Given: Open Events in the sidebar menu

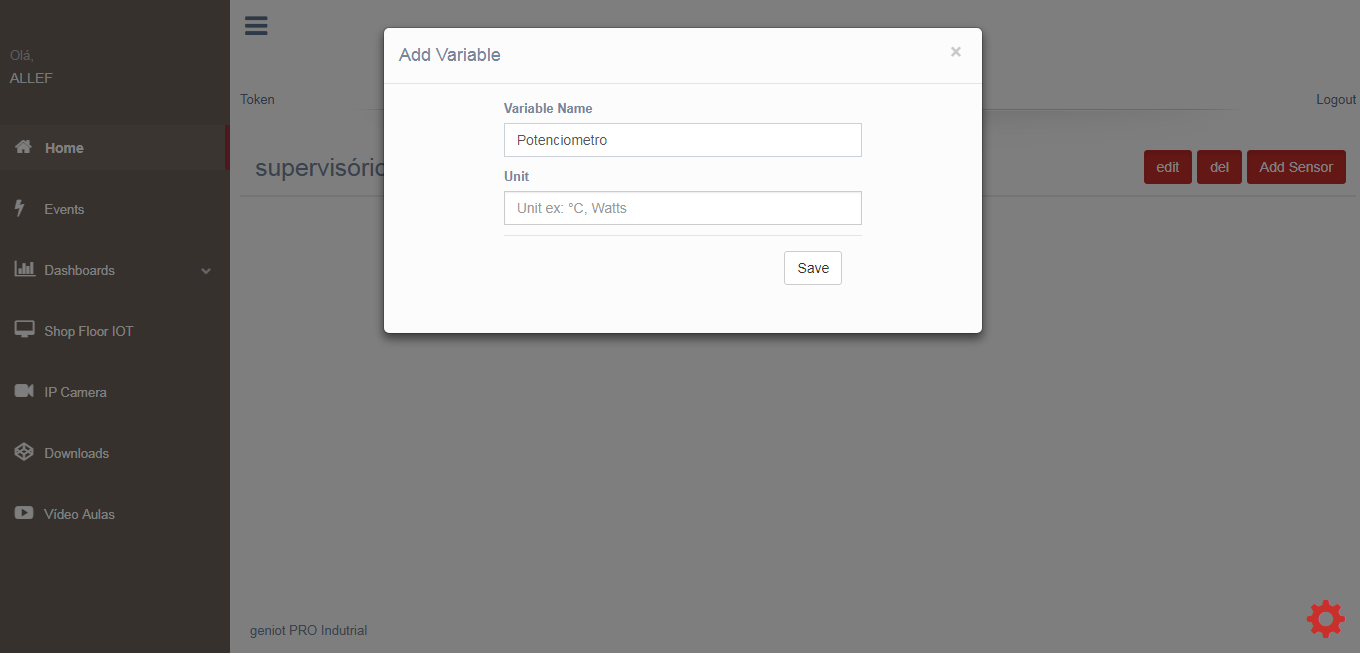Looking at the screenshot, I should (64, 209).
